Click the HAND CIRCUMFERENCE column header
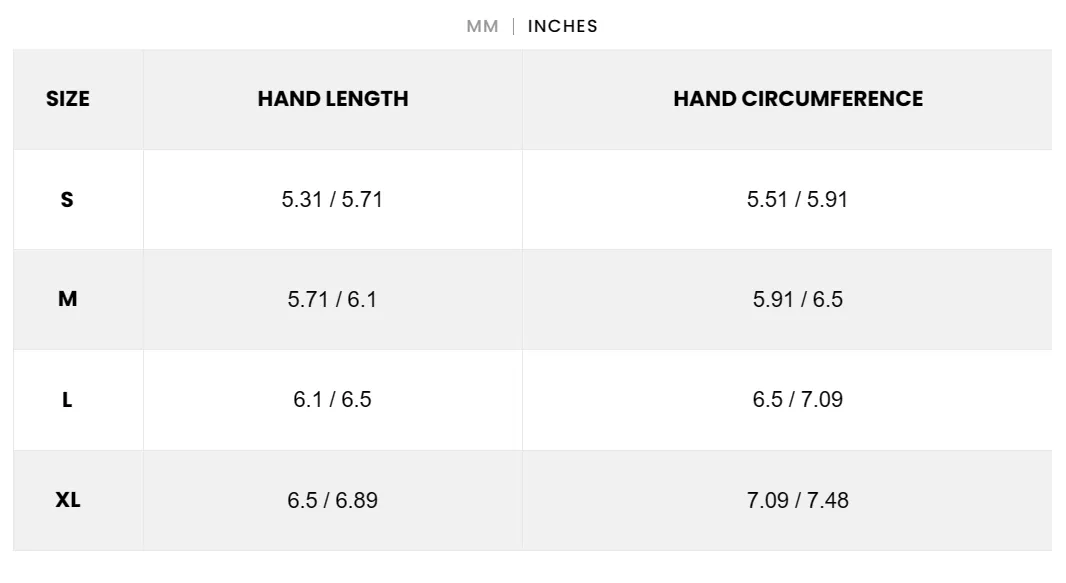The image size is (1066, 583). pos(797,99)
